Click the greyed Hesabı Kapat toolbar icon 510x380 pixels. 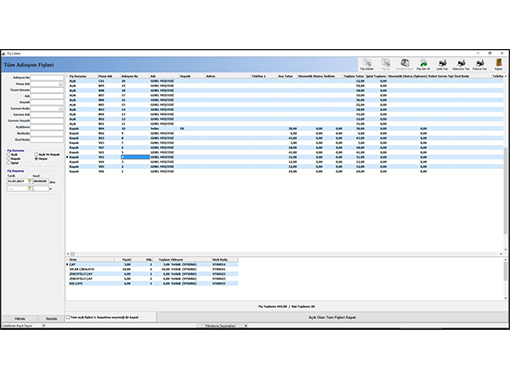(405, 64)
